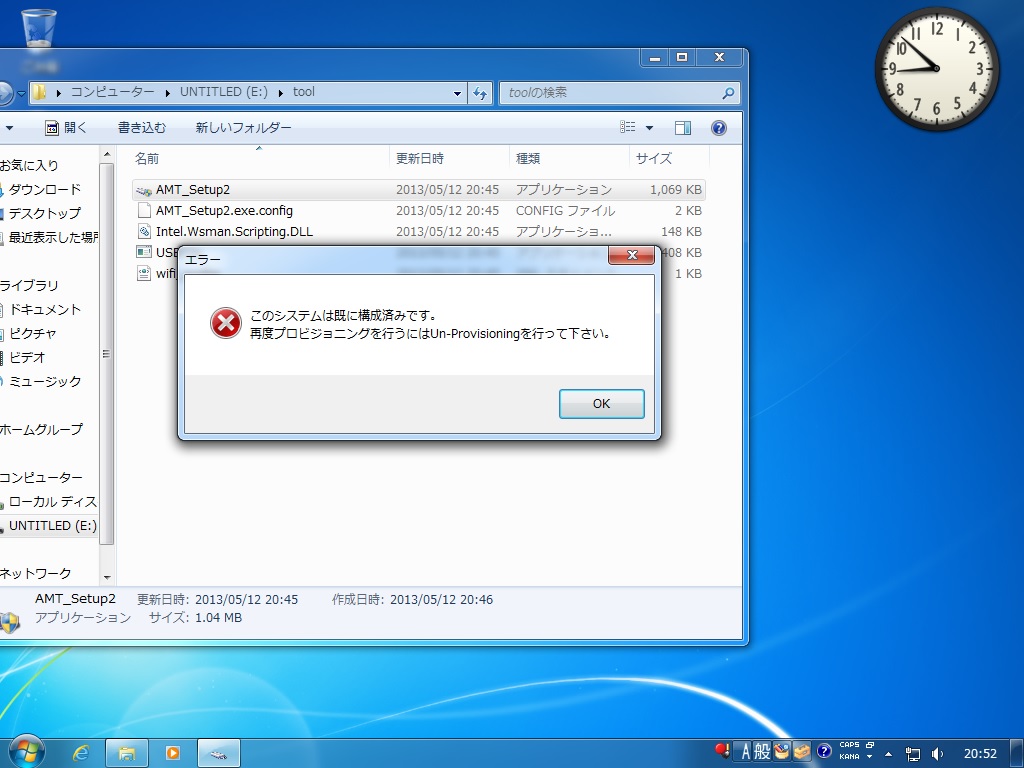Viewport: 1024px width, 768px height.
Task: Expand the arrow after コンピューター in path
Action: click(167, 93)
